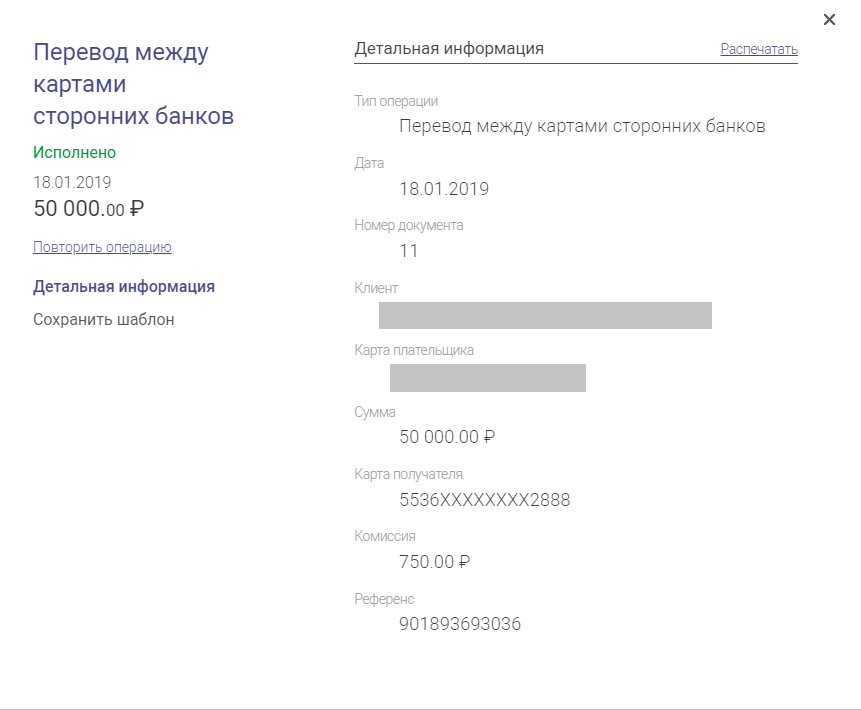Viewport: 861px width, 710px height.
Task: Click the Референс field label
Action: point(384,599)
